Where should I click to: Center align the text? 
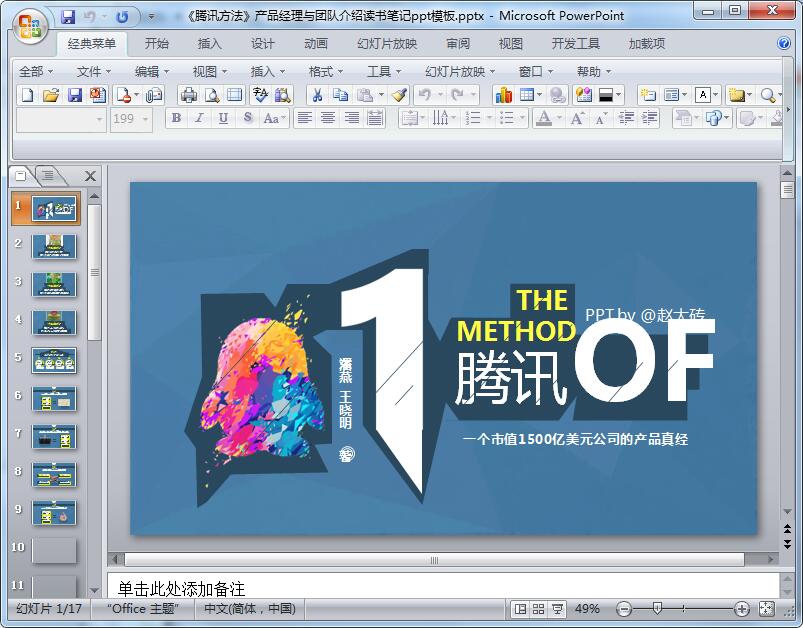point(328,119)
